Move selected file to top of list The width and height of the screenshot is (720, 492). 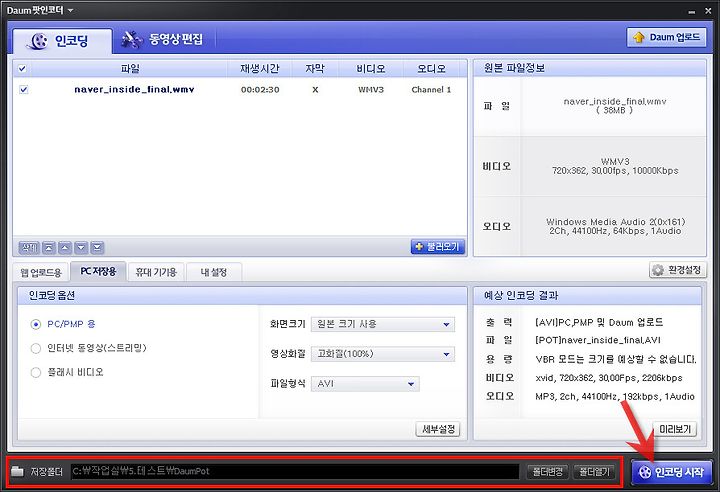point(49,248)
